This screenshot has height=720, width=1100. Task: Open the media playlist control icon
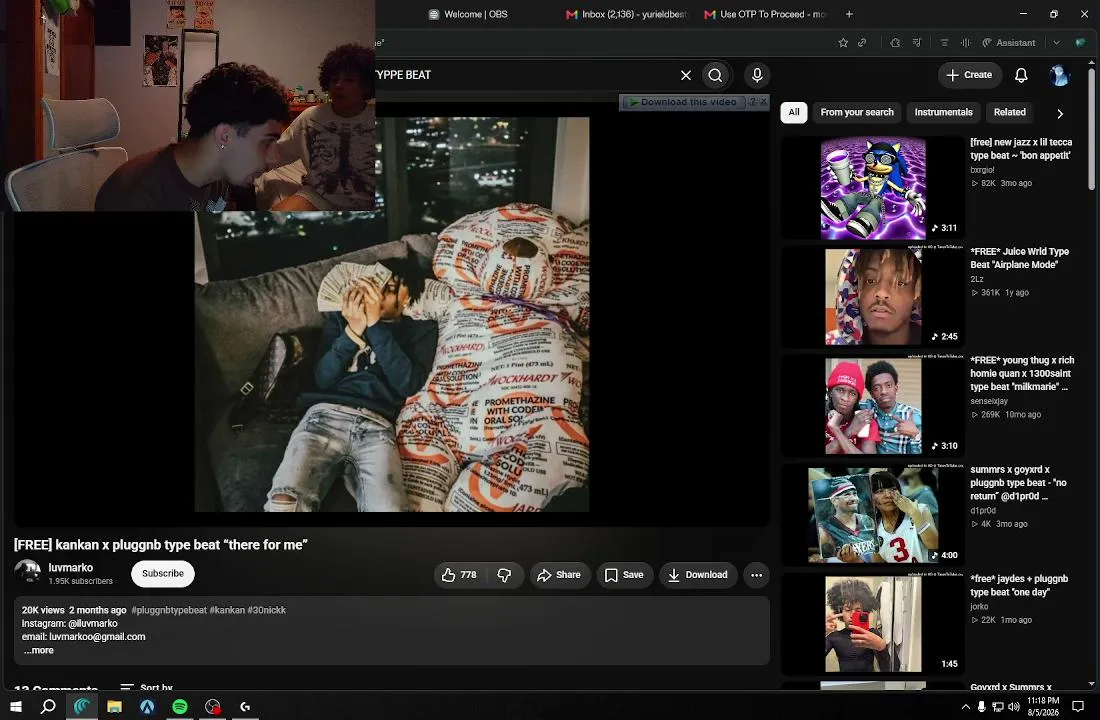pyautogui.click(x=916, y=43)
